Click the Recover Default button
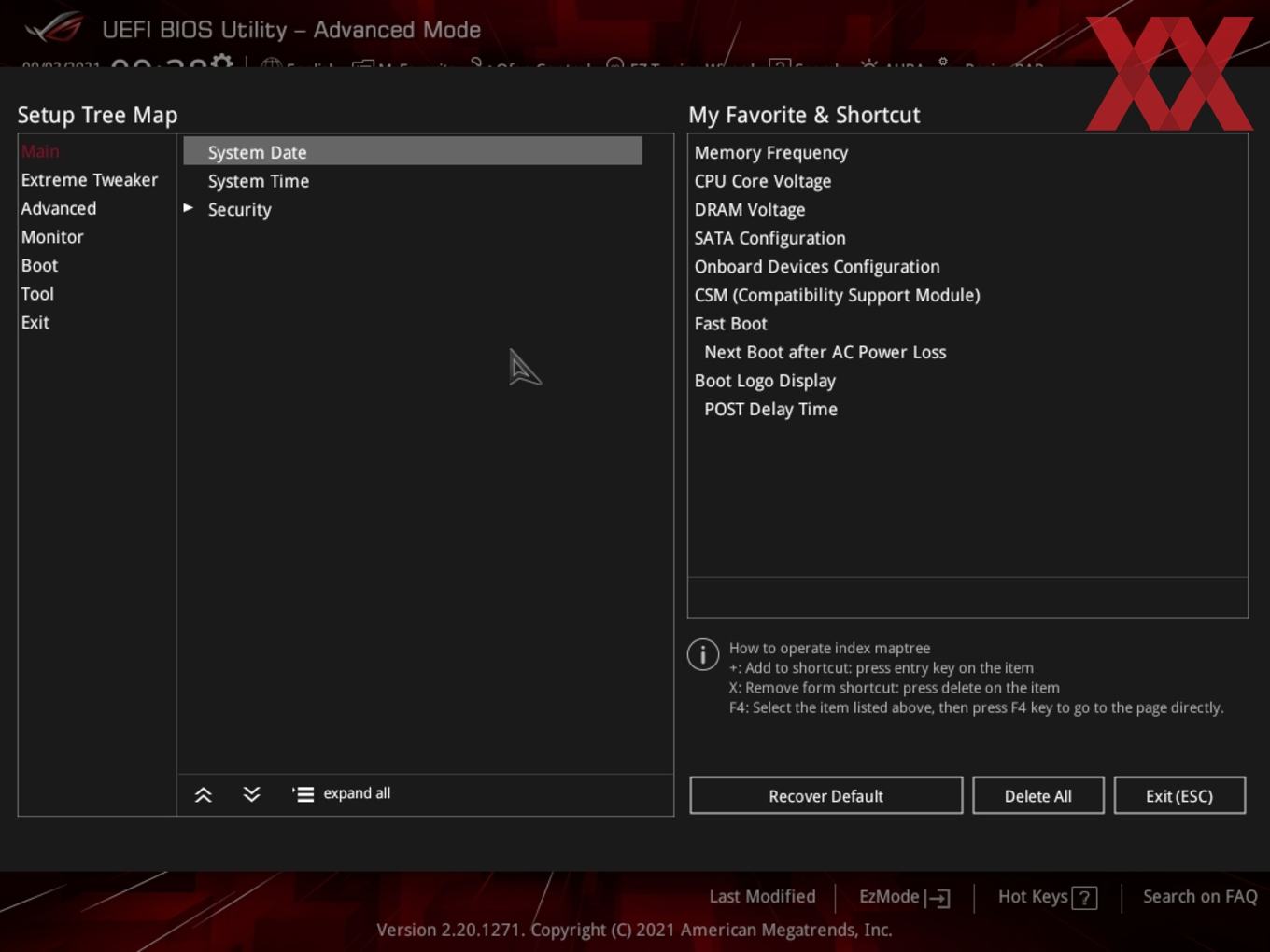This screenshot has height=952, width=1270. point(826,795)
